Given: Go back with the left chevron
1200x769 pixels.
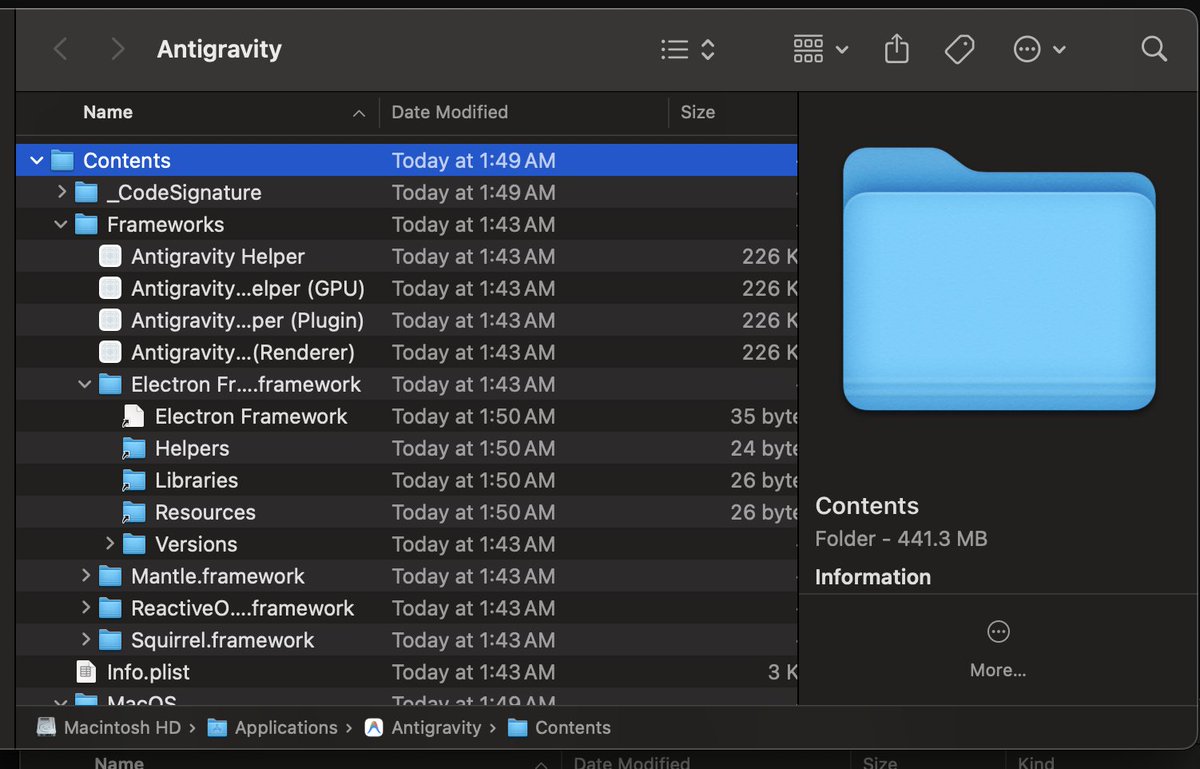Looking at the screenshot, I should [61, 49].
